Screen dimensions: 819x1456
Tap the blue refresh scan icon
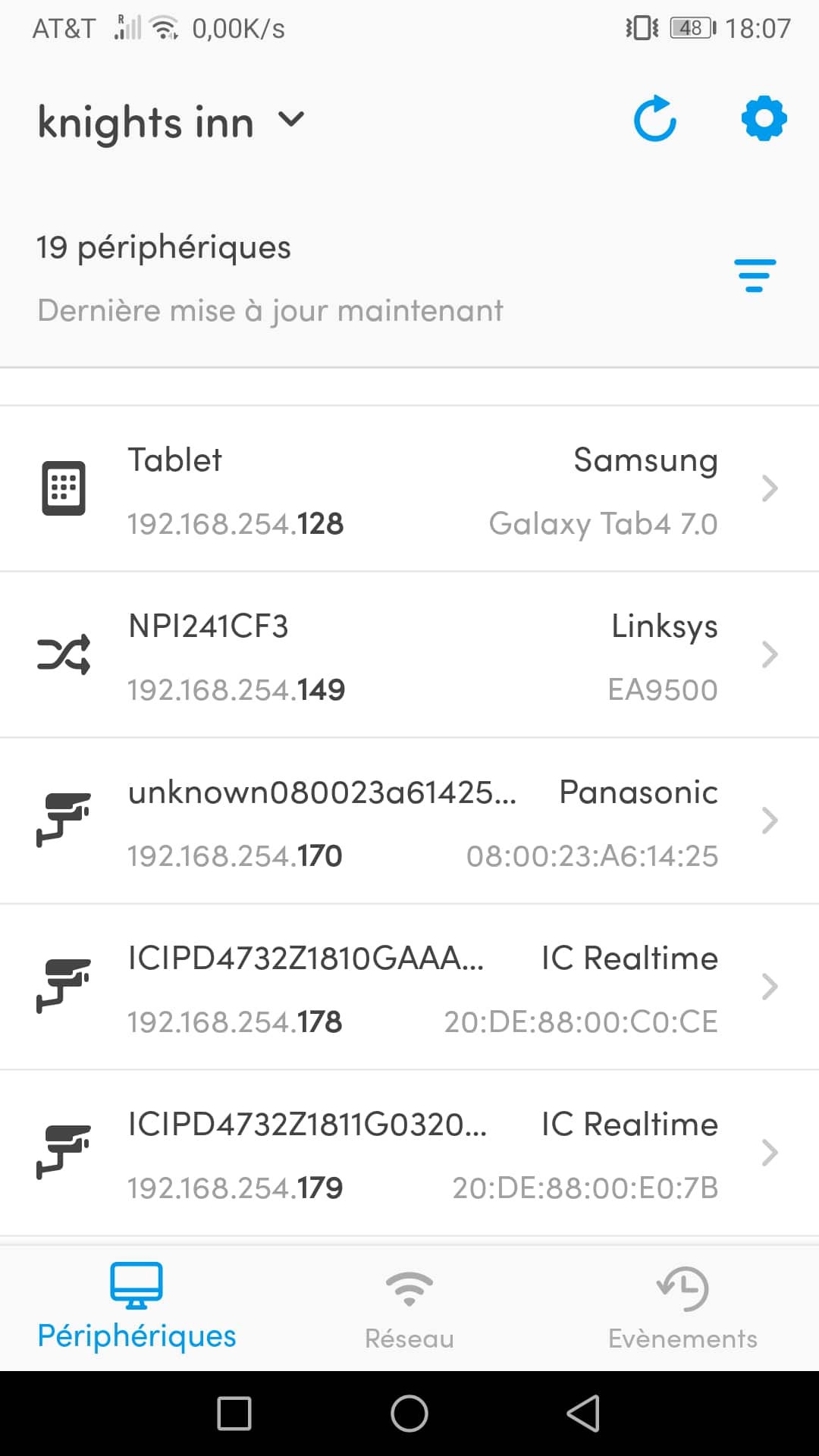(x=654, y=119)
